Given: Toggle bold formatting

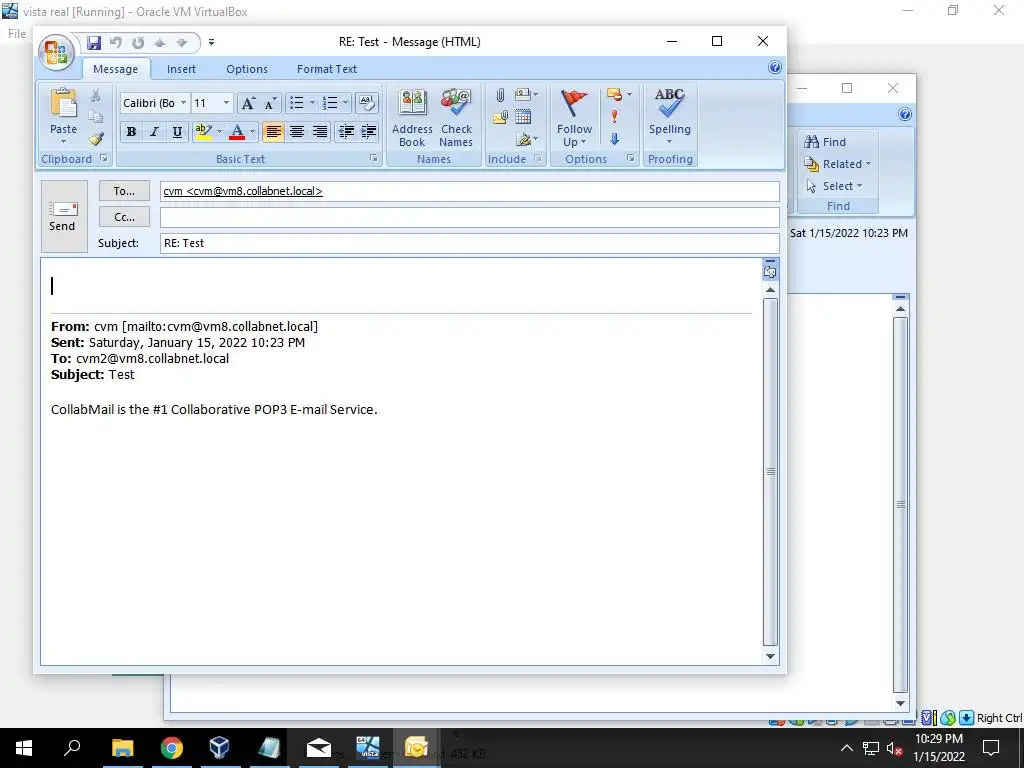Looking at the screenshot, I should pyautogui.click(x=131, y=132).
